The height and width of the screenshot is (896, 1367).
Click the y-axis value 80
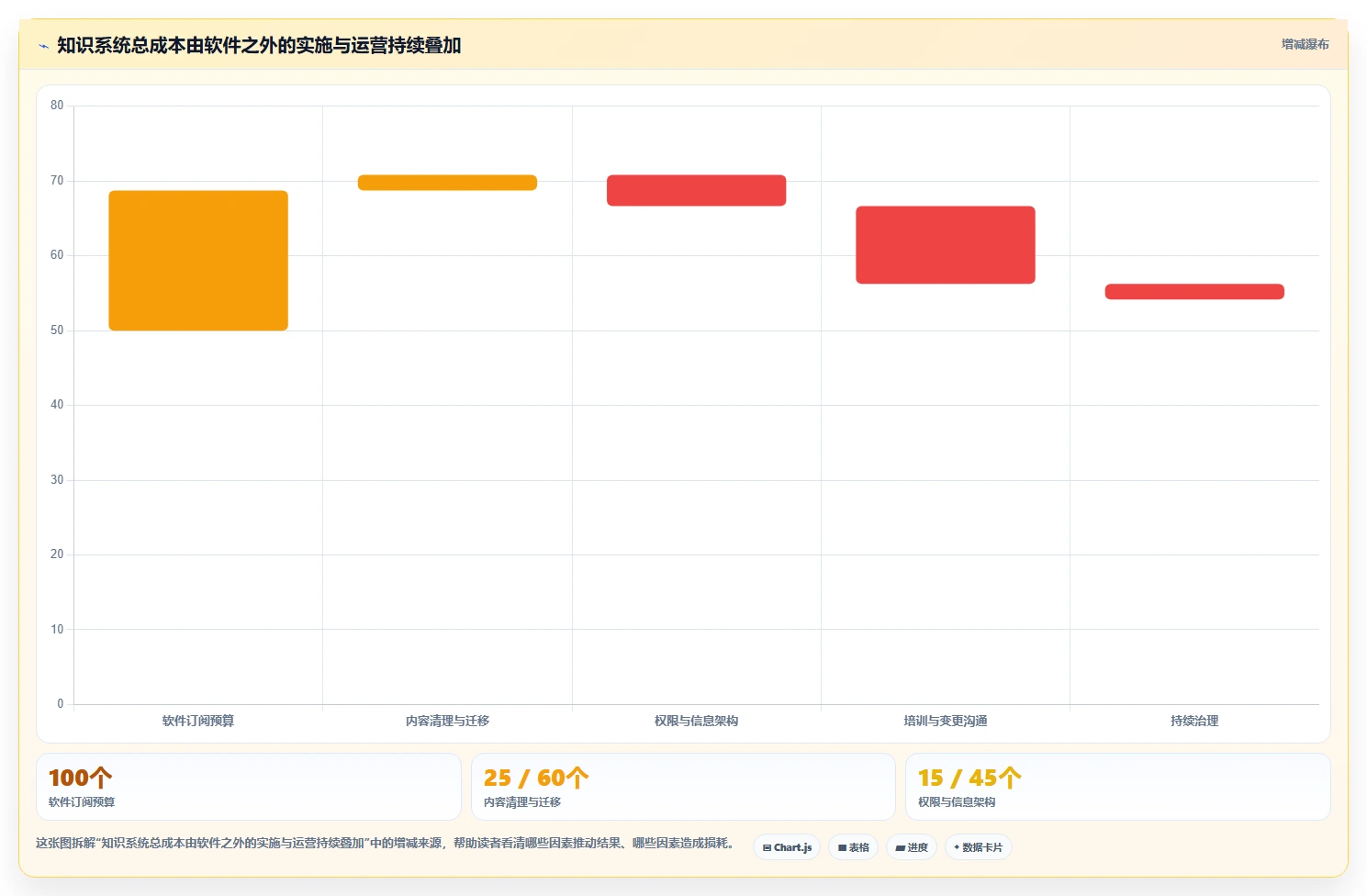tap(57, 106)
